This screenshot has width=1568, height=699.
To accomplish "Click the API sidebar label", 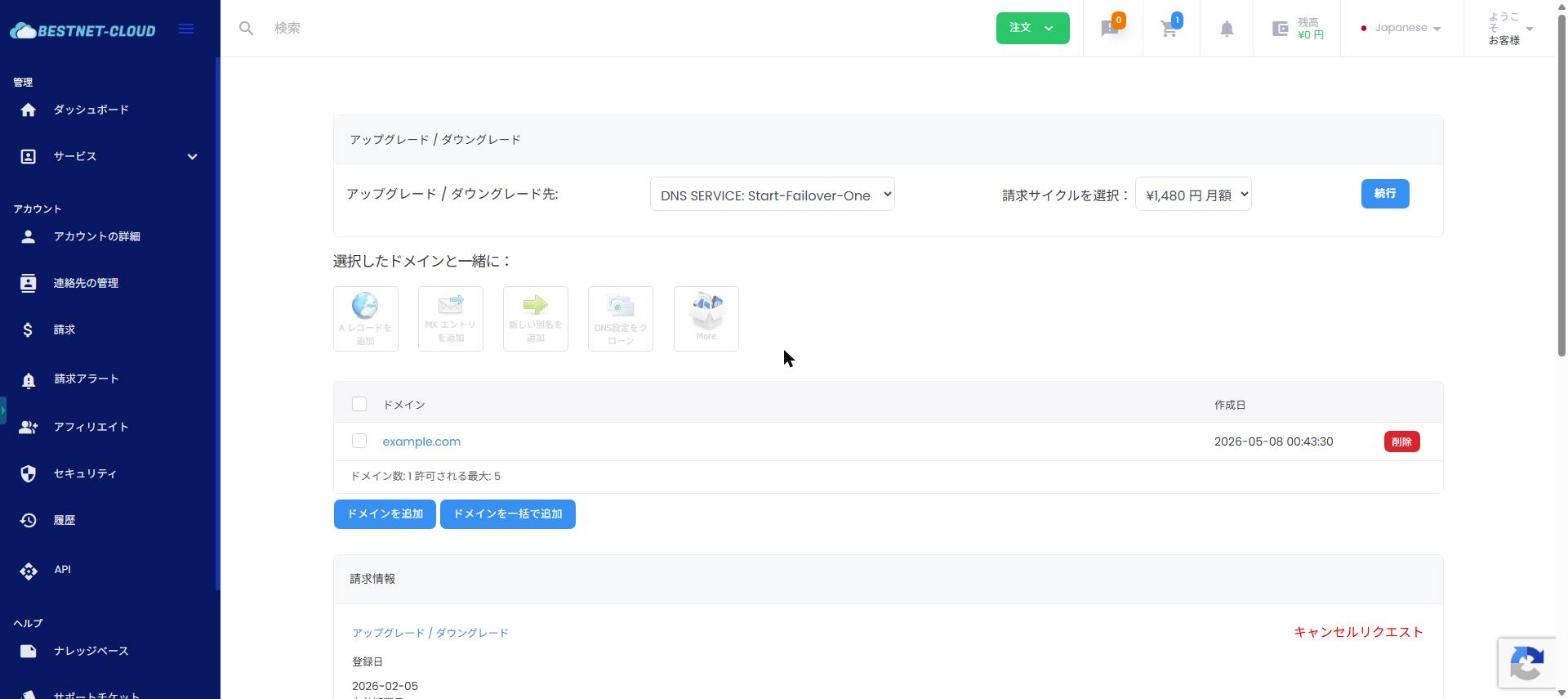I will (62, 569).
